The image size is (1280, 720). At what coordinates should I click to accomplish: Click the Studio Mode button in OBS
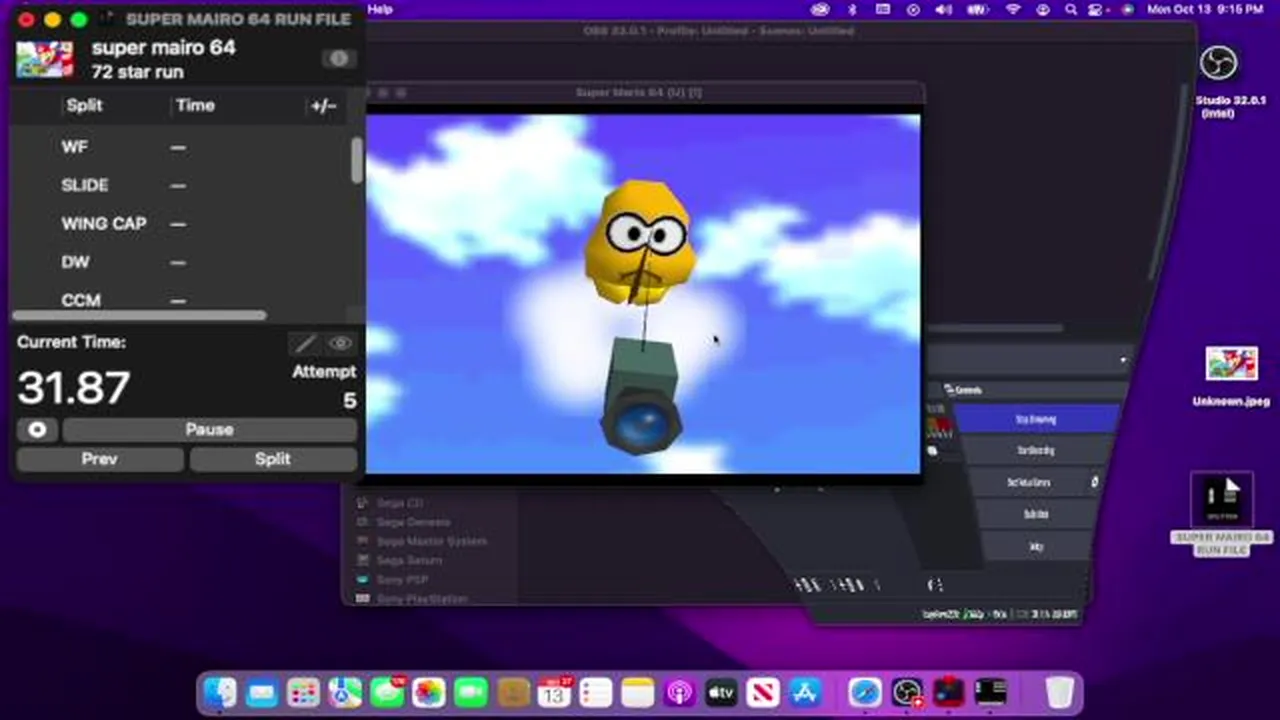(x=1036, y=514)
